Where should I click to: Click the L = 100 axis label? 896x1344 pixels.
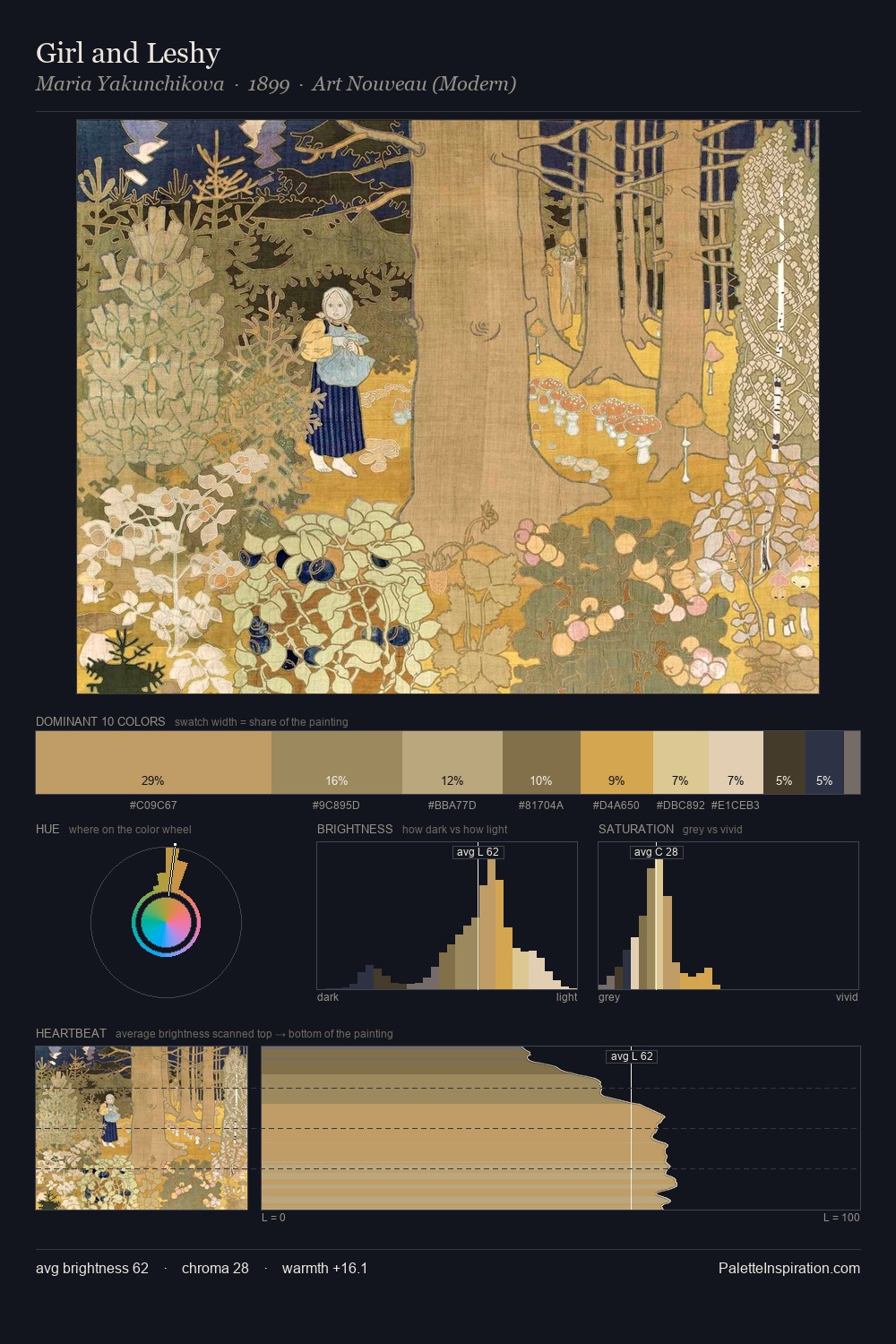pyautogui.click(x=841, y=1218)
